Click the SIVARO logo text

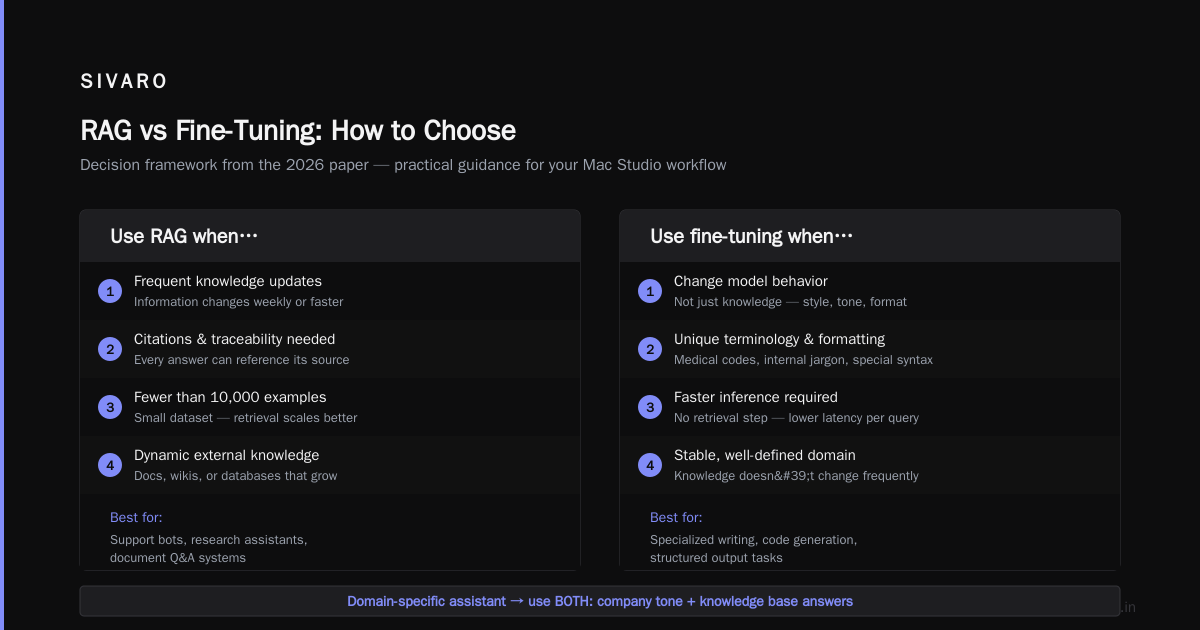coord(124,81)
